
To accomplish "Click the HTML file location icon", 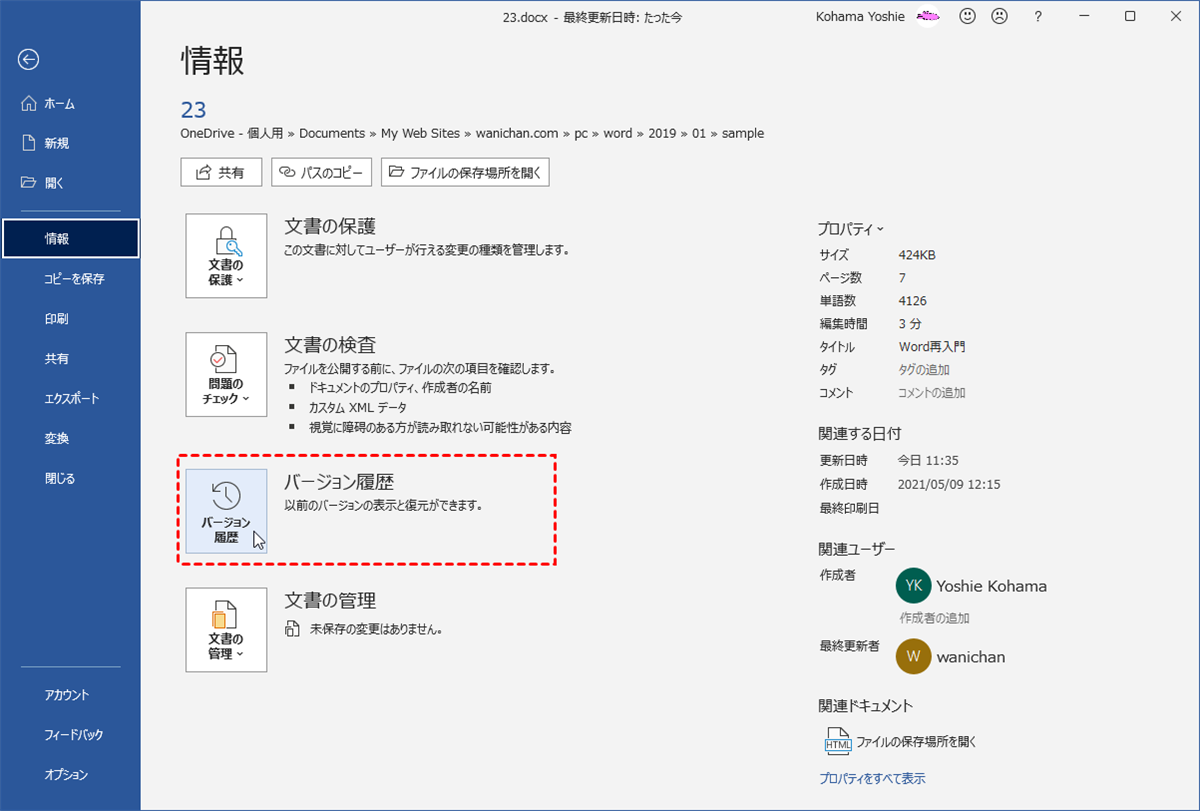I will pyautogui.click(x=836, y=742).
